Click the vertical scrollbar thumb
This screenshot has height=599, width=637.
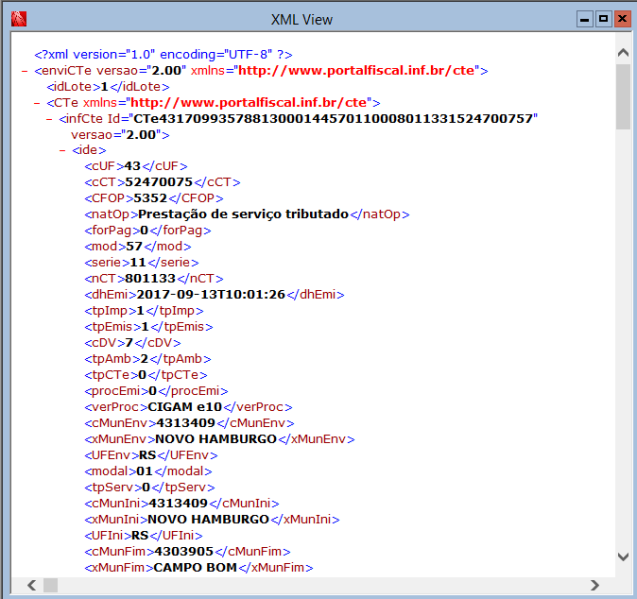pyautogui.click(x=623, y=97)
